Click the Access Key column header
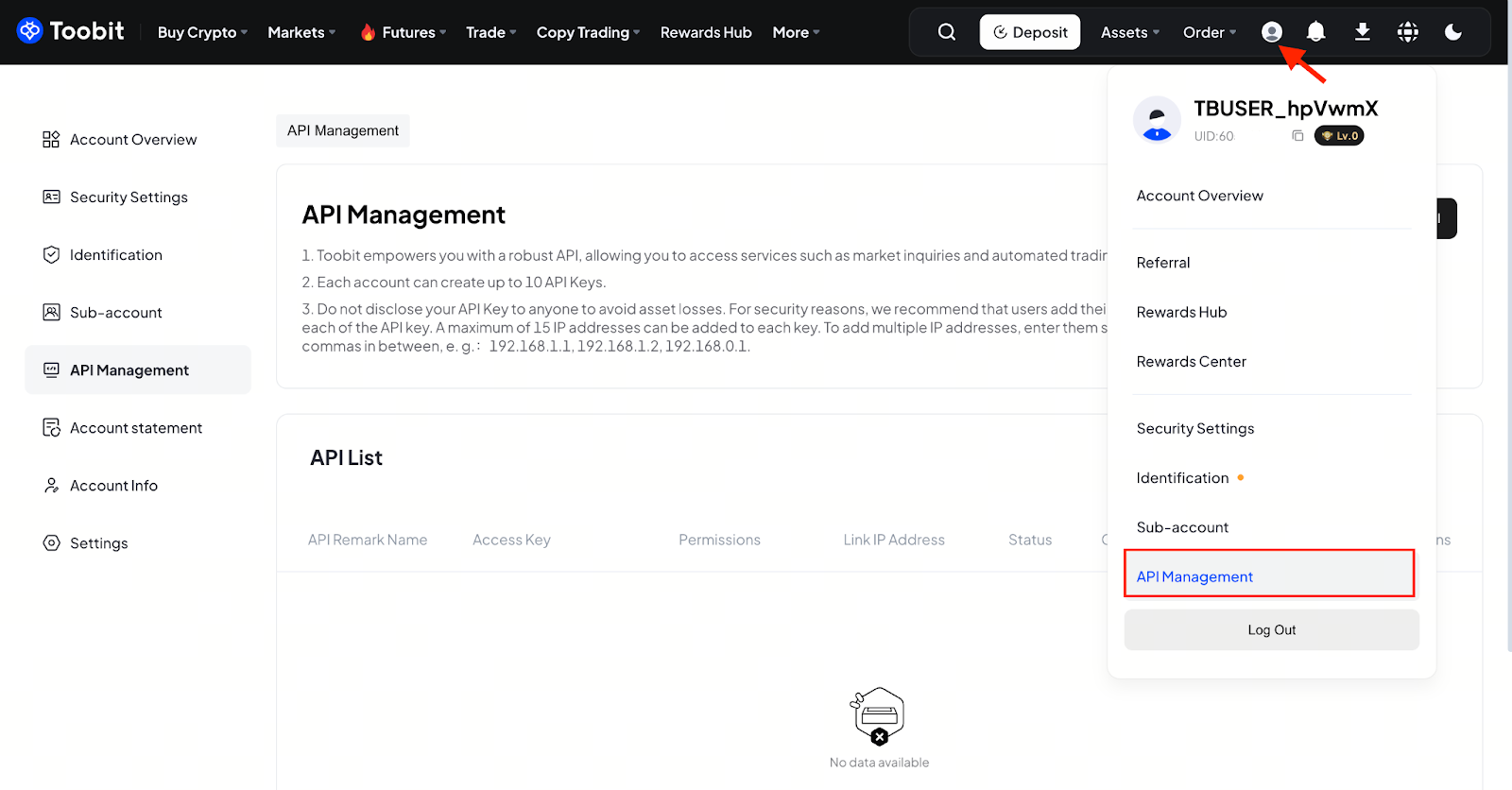 click(x=511, y=540)
